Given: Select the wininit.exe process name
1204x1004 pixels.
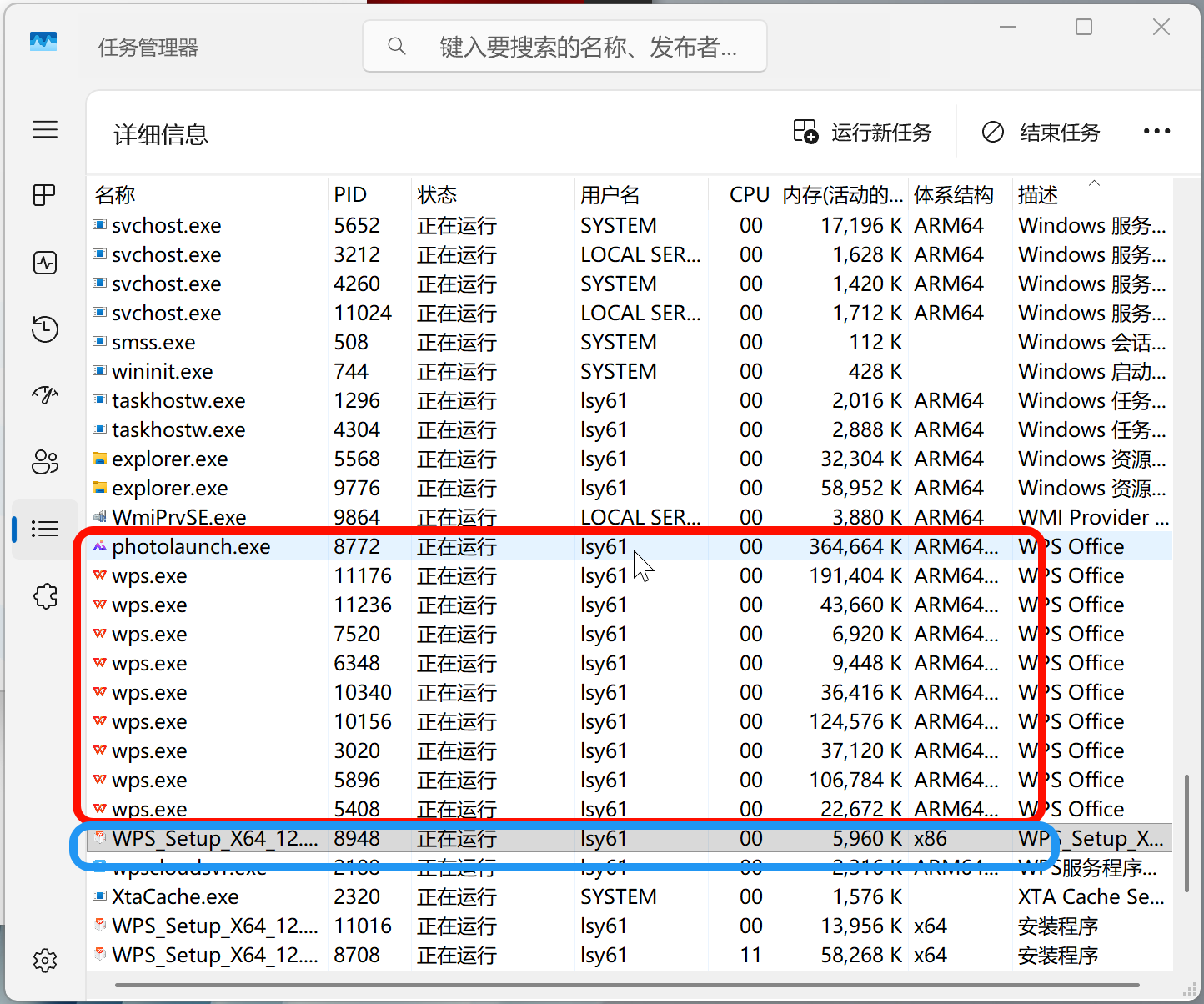Looking at the screenshot, I should [163, 371].
